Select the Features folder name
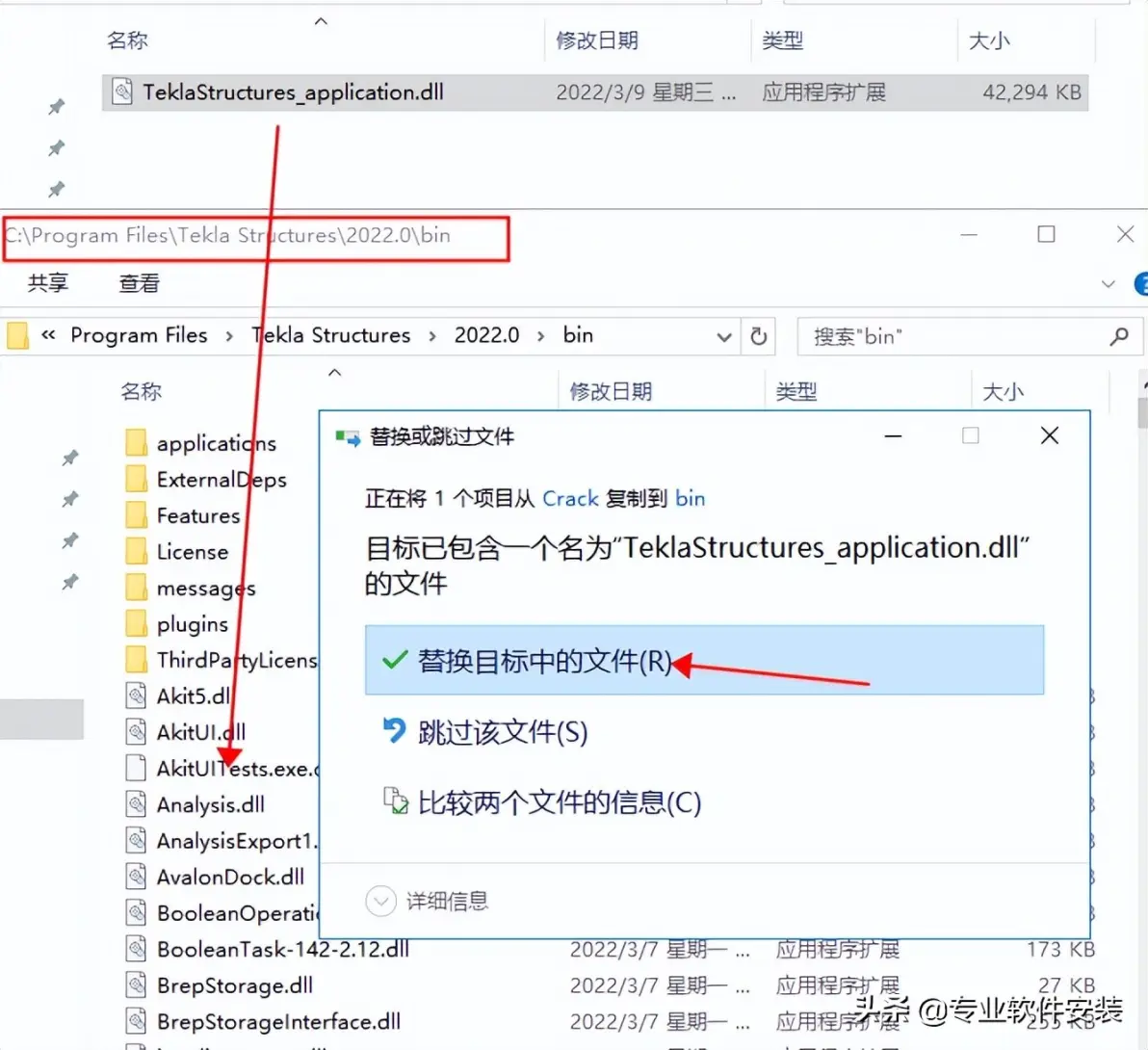1148x1050 pixels. pyautogui.click(x=198, y=515)
